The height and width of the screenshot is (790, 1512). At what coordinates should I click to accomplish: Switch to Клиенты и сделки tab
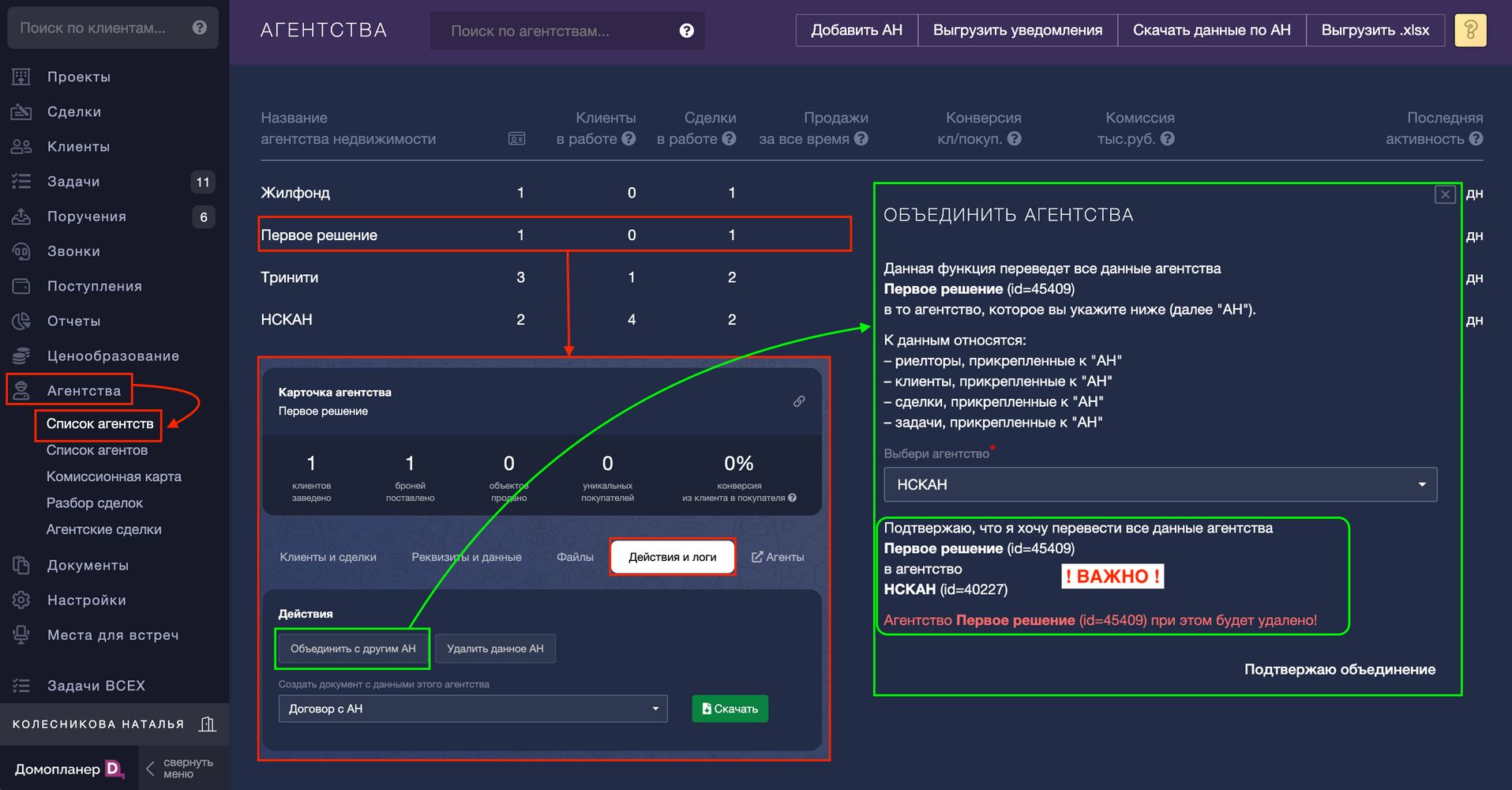pyautogui.click(x=328, y=557)
